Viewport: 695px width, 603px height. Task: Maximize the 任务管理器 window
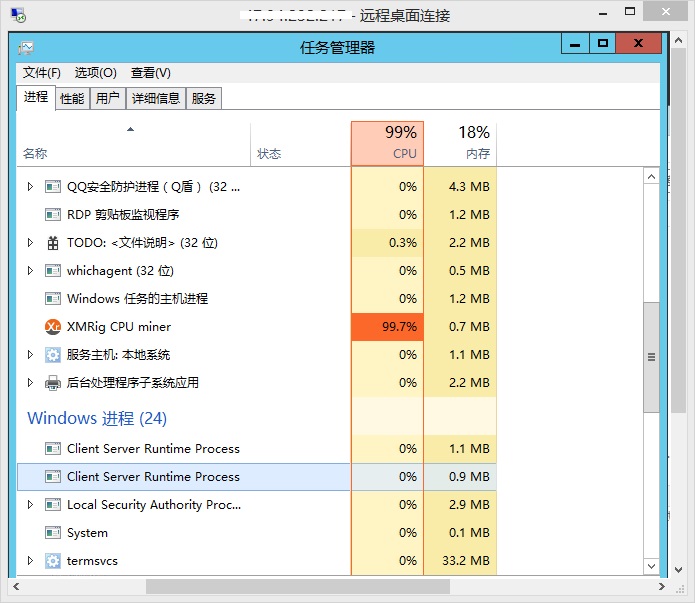602,44
